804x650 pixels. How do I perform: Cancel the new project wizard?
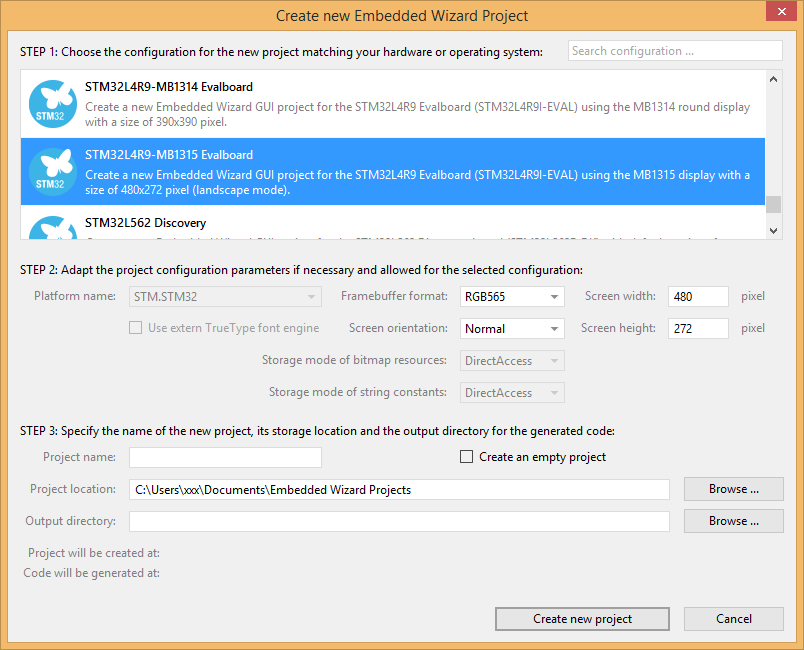pos(733,619)
